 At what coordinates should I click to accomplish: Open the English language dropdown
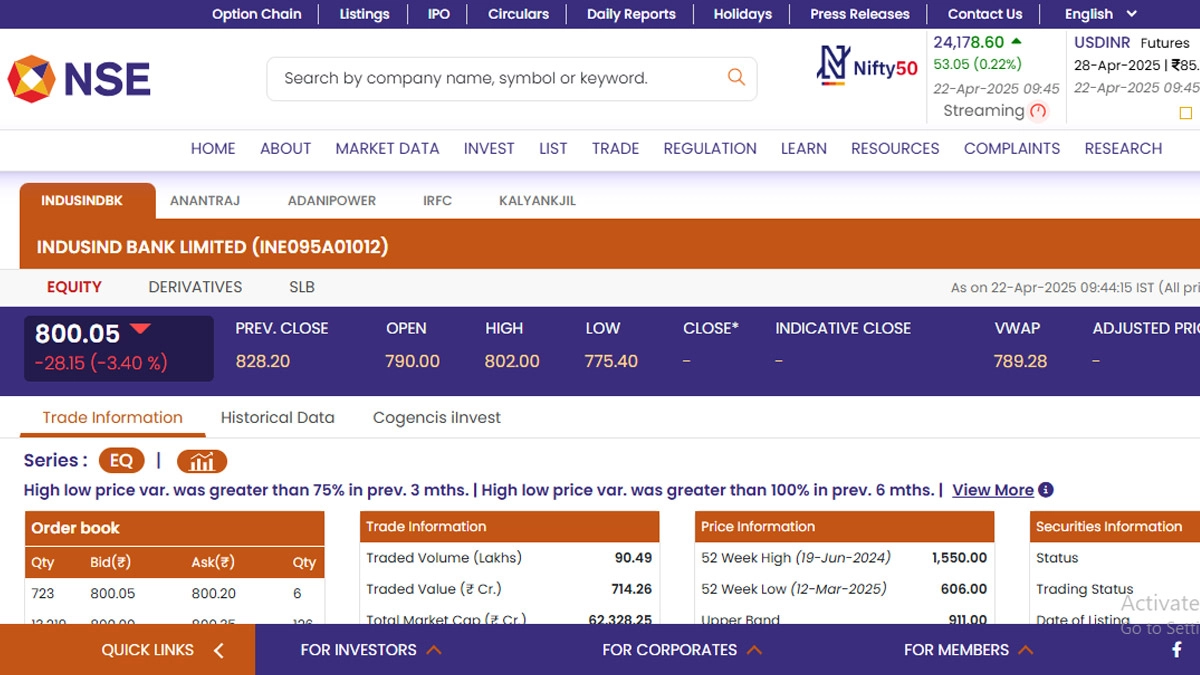[1100, 14]
